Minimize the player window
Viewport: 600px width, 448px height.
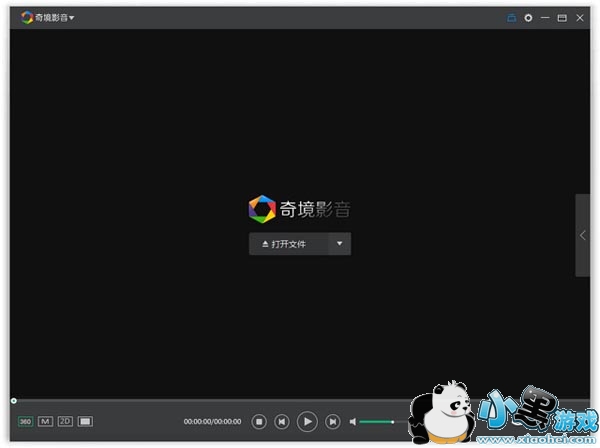tap(545, 18)
